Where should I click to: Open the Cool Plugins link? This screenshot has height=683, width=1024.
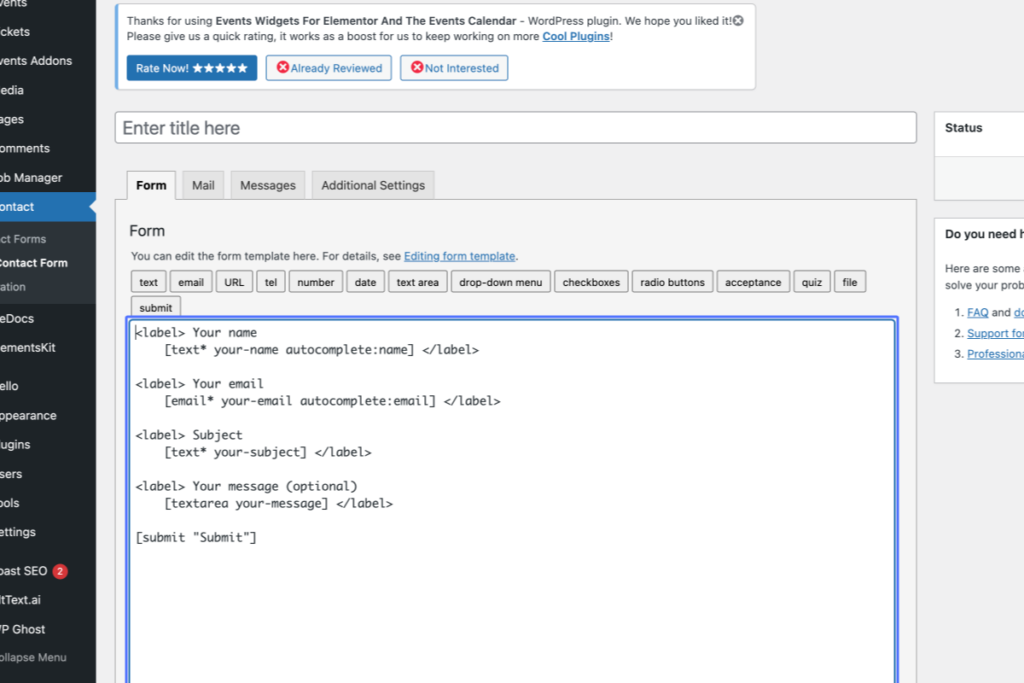point(575,37)
